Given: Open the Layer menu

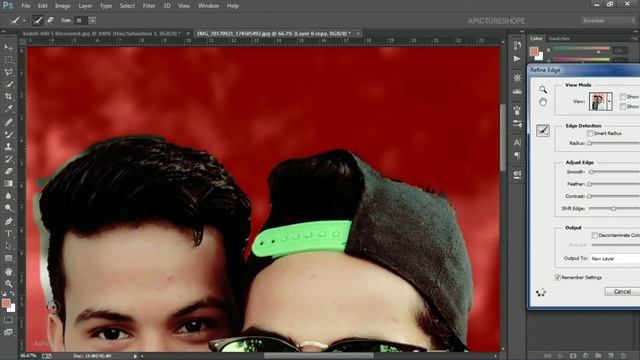Looking at the screenshot, I should pos(85,6).
